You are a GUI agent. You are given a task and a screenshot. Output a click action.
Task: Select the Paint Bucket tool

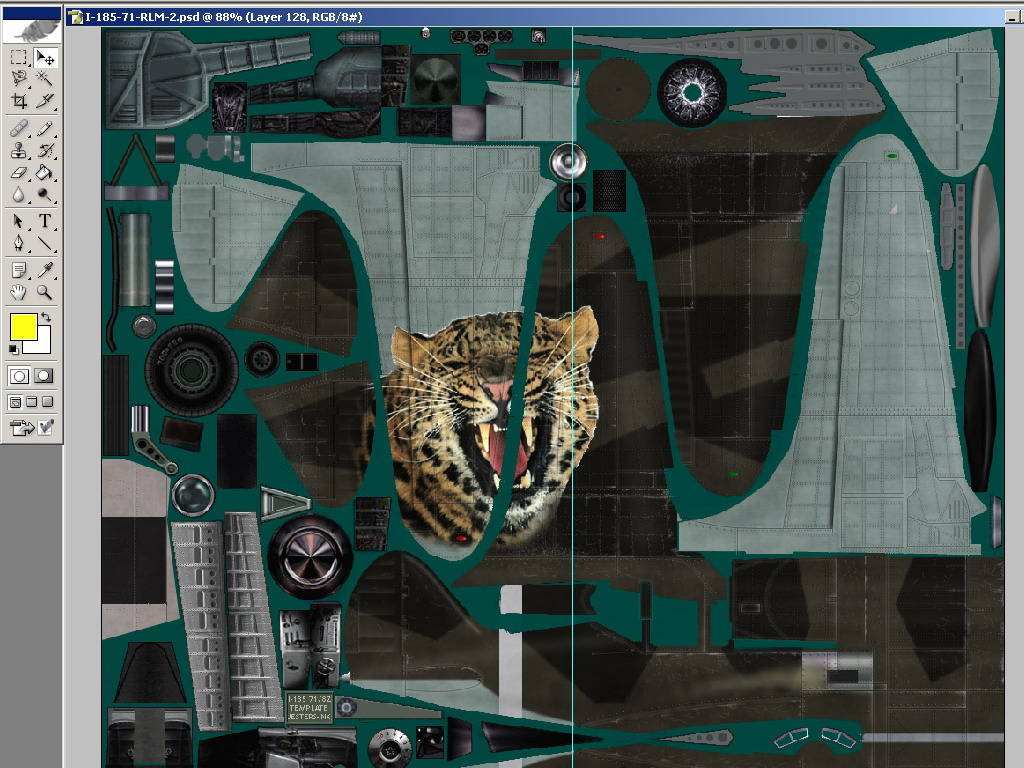click(44, 172)
